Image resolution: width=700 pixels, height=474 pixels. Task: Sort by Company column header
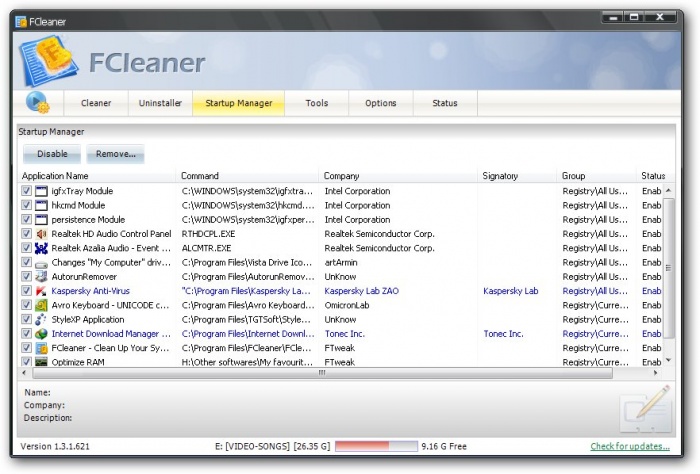pyautogui.click(x=398, y=176)
